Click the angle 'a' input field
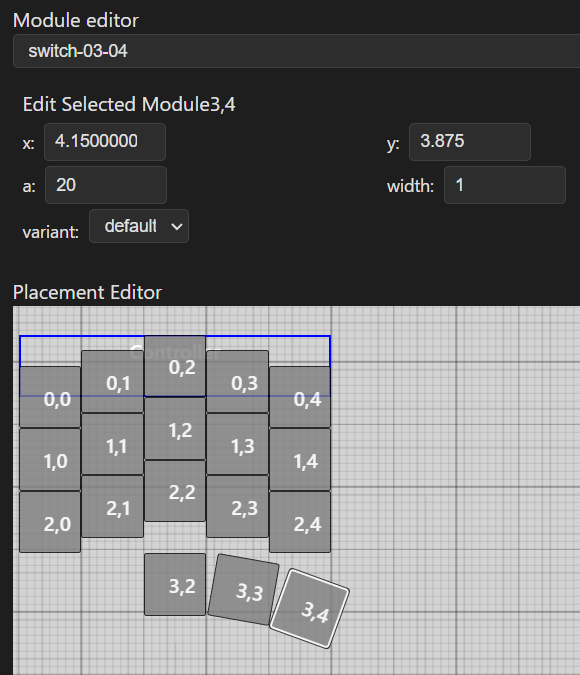The image size is (580, 675). click(105, 185)
